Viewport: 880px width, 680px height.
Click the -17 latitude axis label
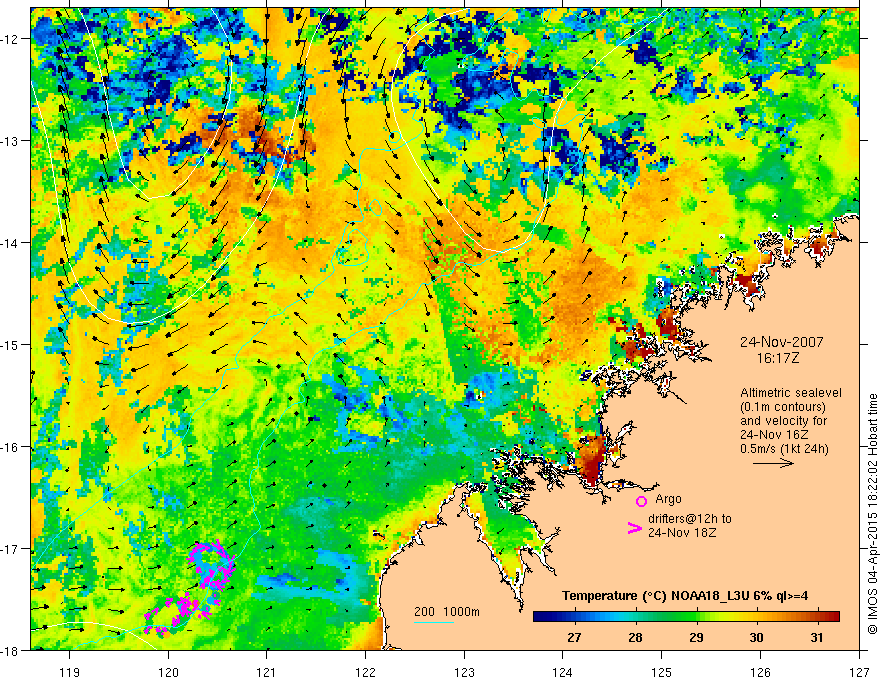pos(10,548)
